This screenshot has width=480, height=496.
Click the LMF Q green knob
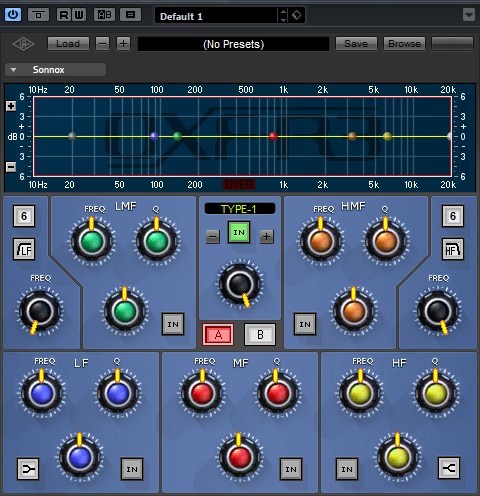click(x=157, y=241)
